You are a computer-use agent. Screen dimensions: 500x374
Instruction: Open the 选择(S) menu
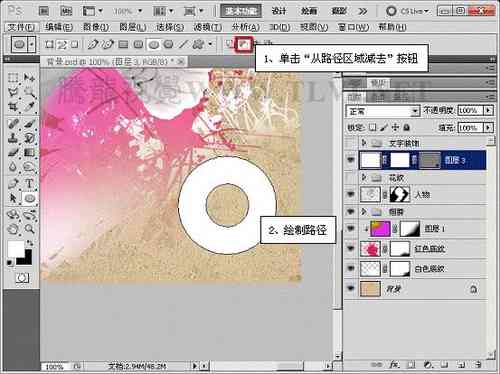pos(170,27)
